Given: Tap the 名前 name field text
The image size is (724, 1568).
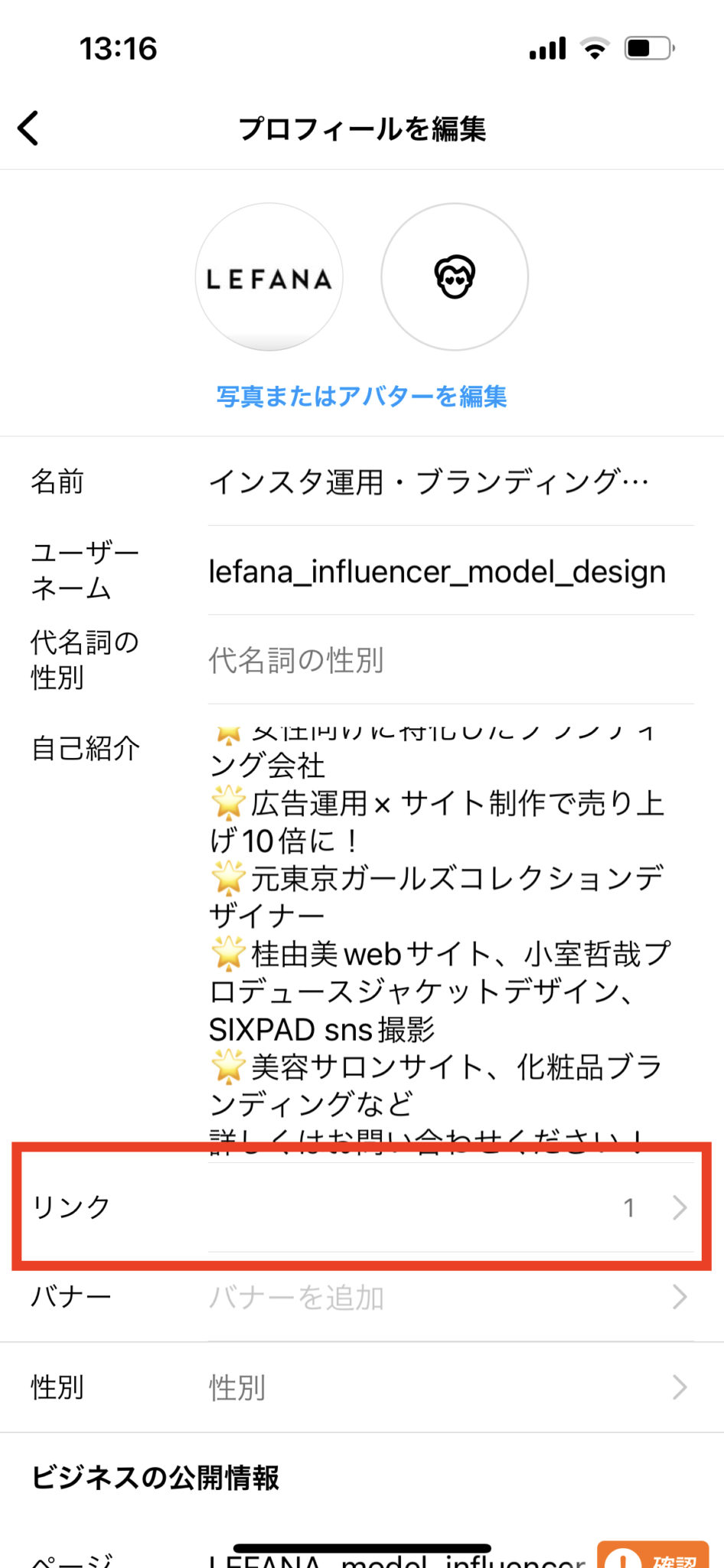Looking at the screenshot, I should coord(429,481).
